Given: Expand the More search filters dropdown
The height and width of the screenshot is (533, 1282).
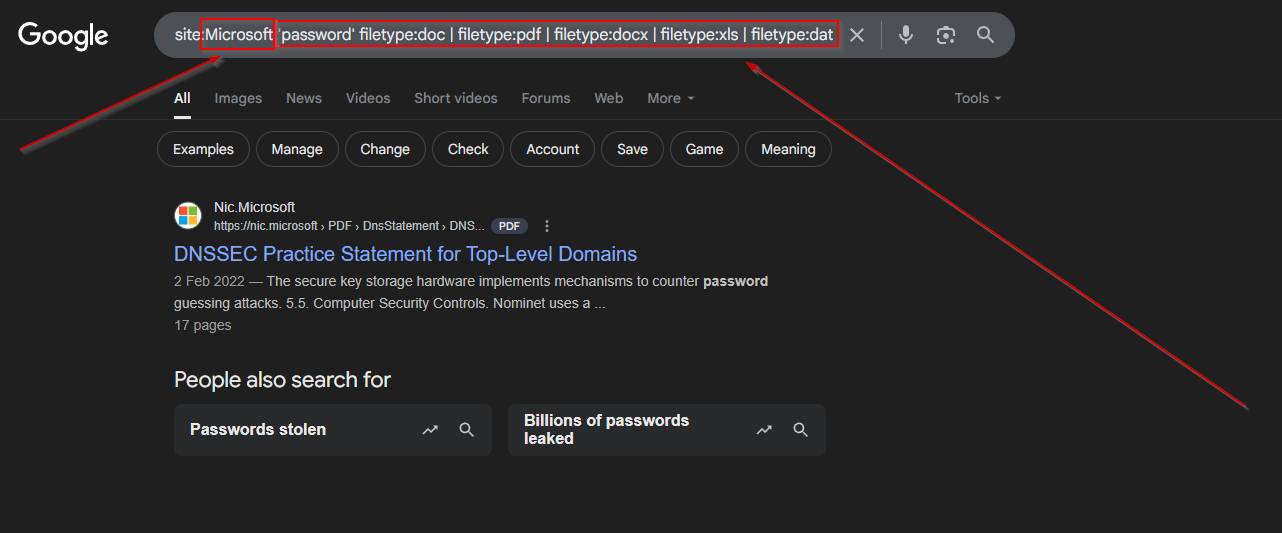Looking at the screenshot, I should tap(670, 98).
